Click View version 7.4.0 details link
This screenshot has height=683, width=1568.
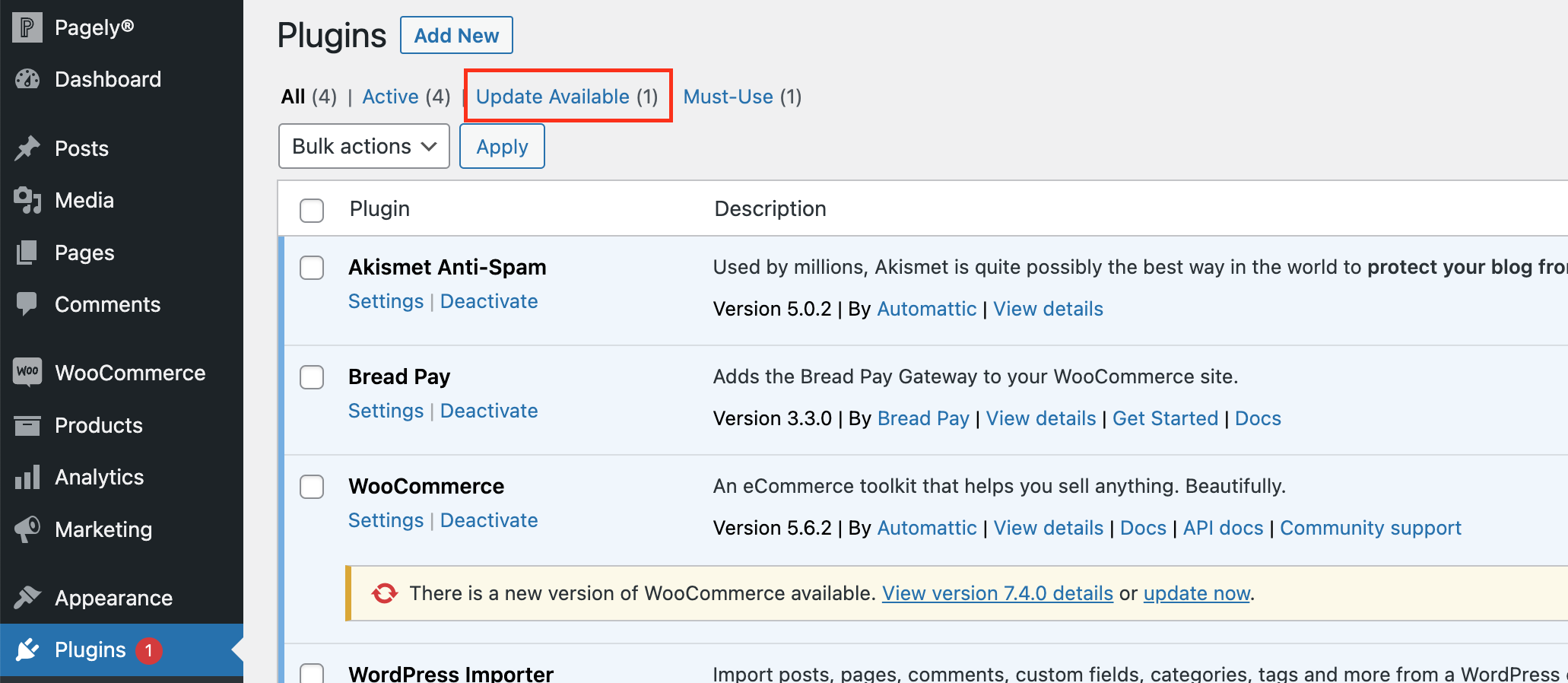(x=997, y=593)
